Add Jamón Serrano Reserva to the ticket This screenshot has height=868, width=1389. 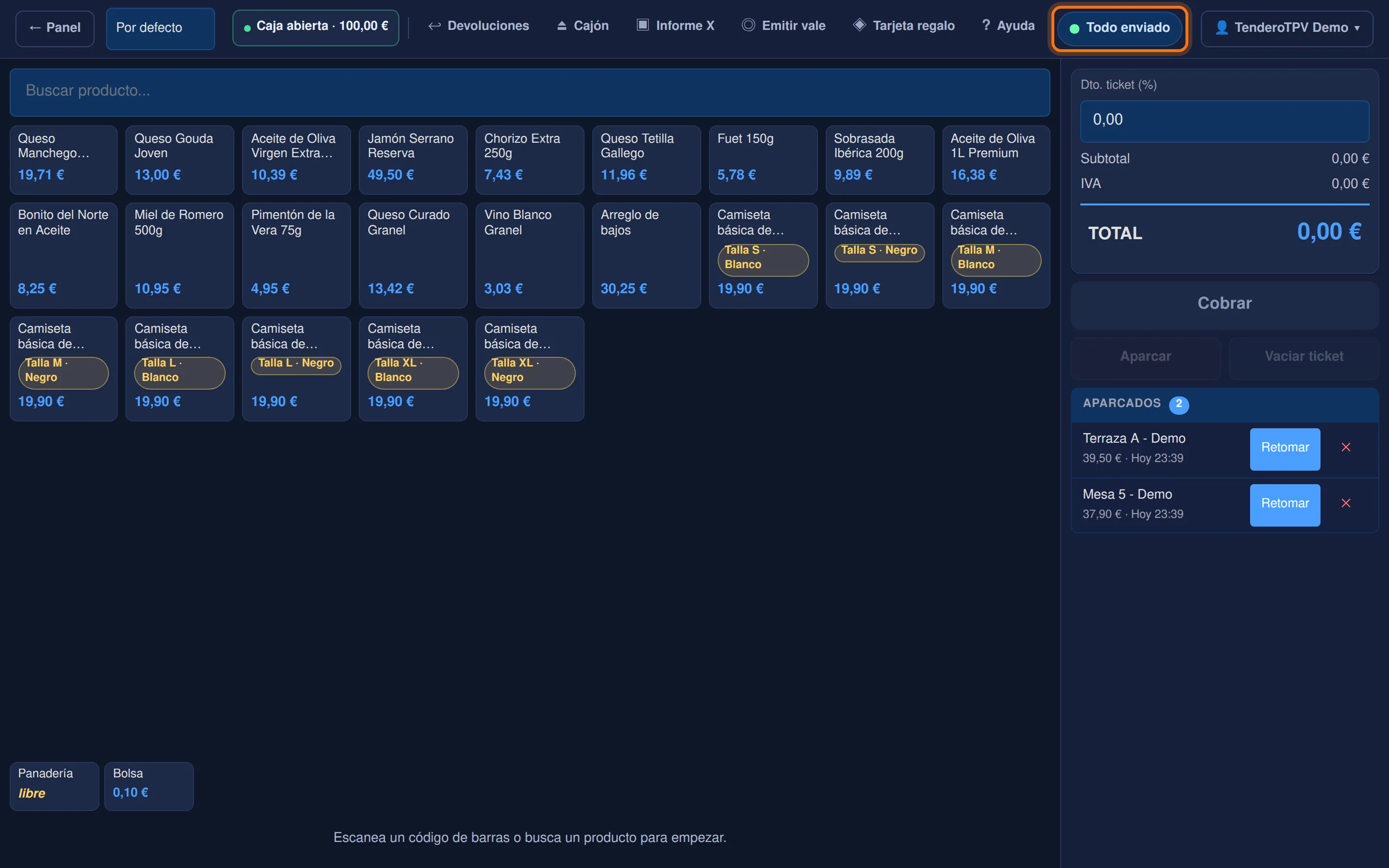click(x=413, y=160)
